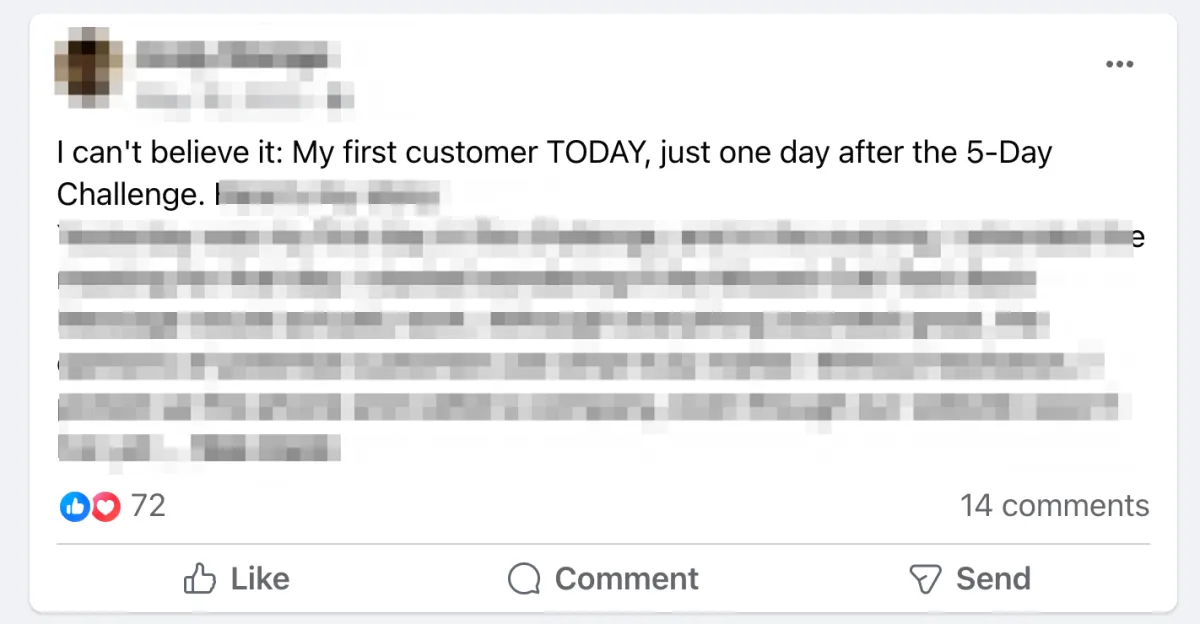Open the 14 comments link
The height and width of the screenshot is (624, 1200).
1055,506
